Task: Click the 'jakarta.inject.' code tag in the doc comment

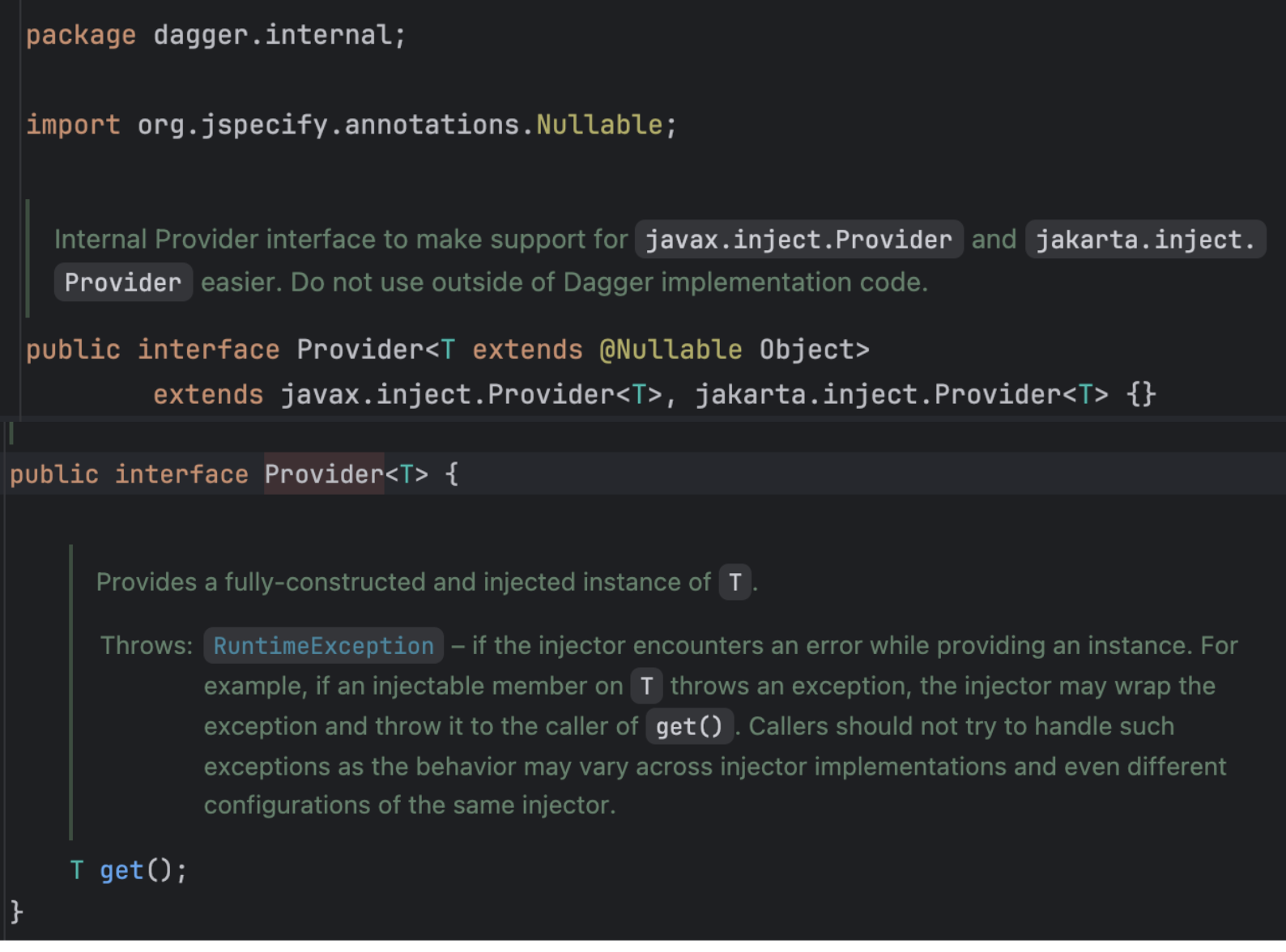Action: [1145, 240]
